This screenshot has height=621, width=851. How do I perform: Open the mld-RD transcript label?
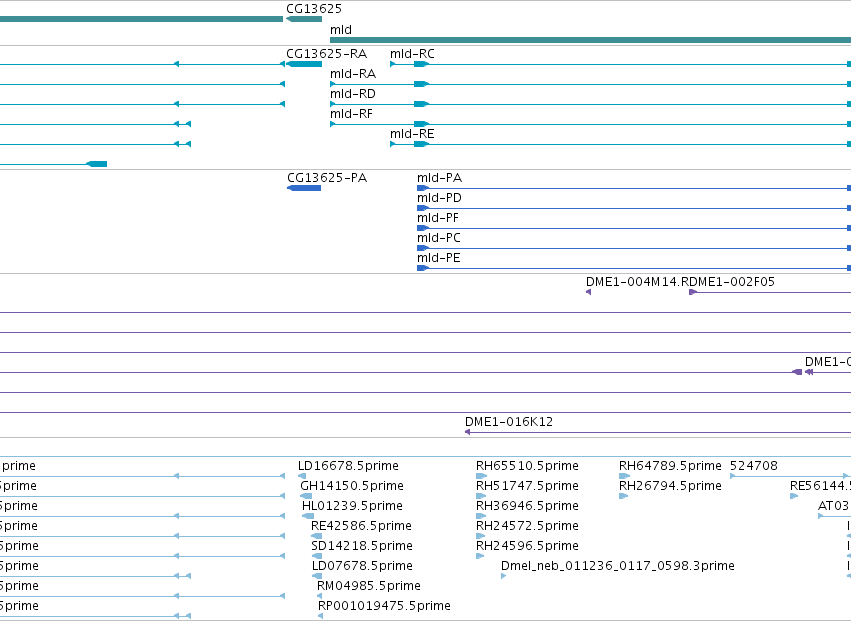(353, 94)
